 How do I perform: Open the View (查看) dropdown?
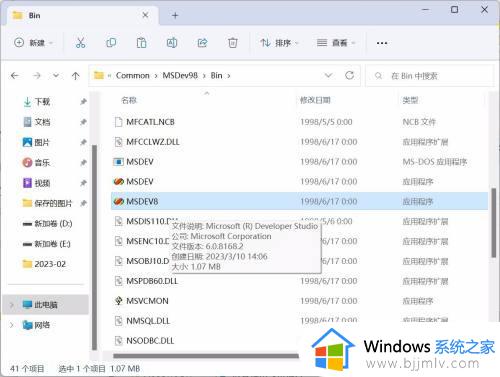(336, 43)
